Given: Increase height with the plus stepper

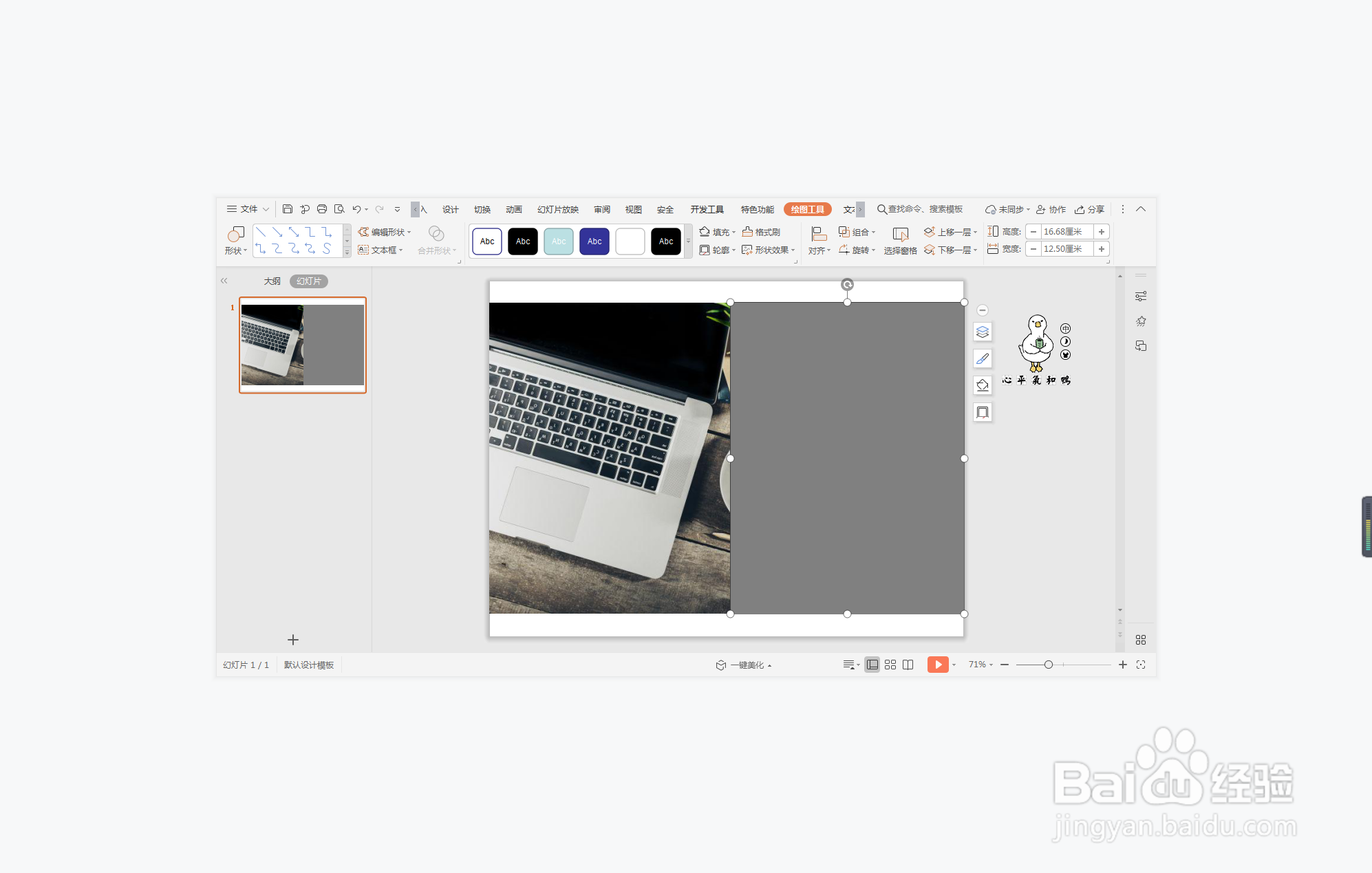Looking at the screenshot, I should 1102,232.
